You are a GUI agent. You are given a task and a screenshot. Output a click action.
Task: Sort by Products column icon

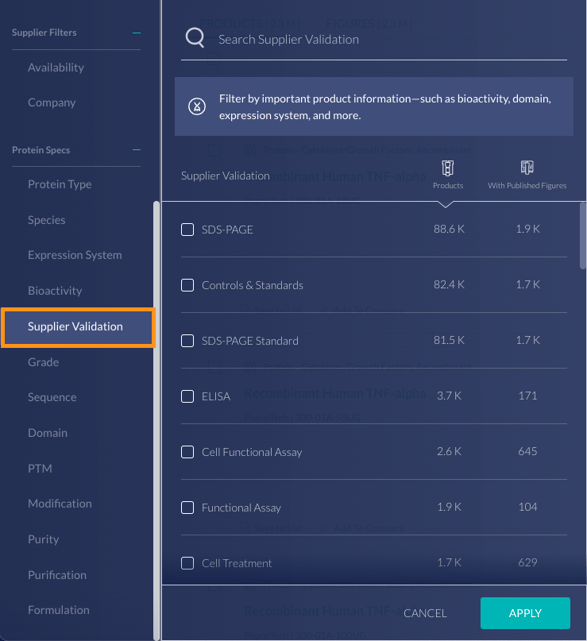(448, 168)
